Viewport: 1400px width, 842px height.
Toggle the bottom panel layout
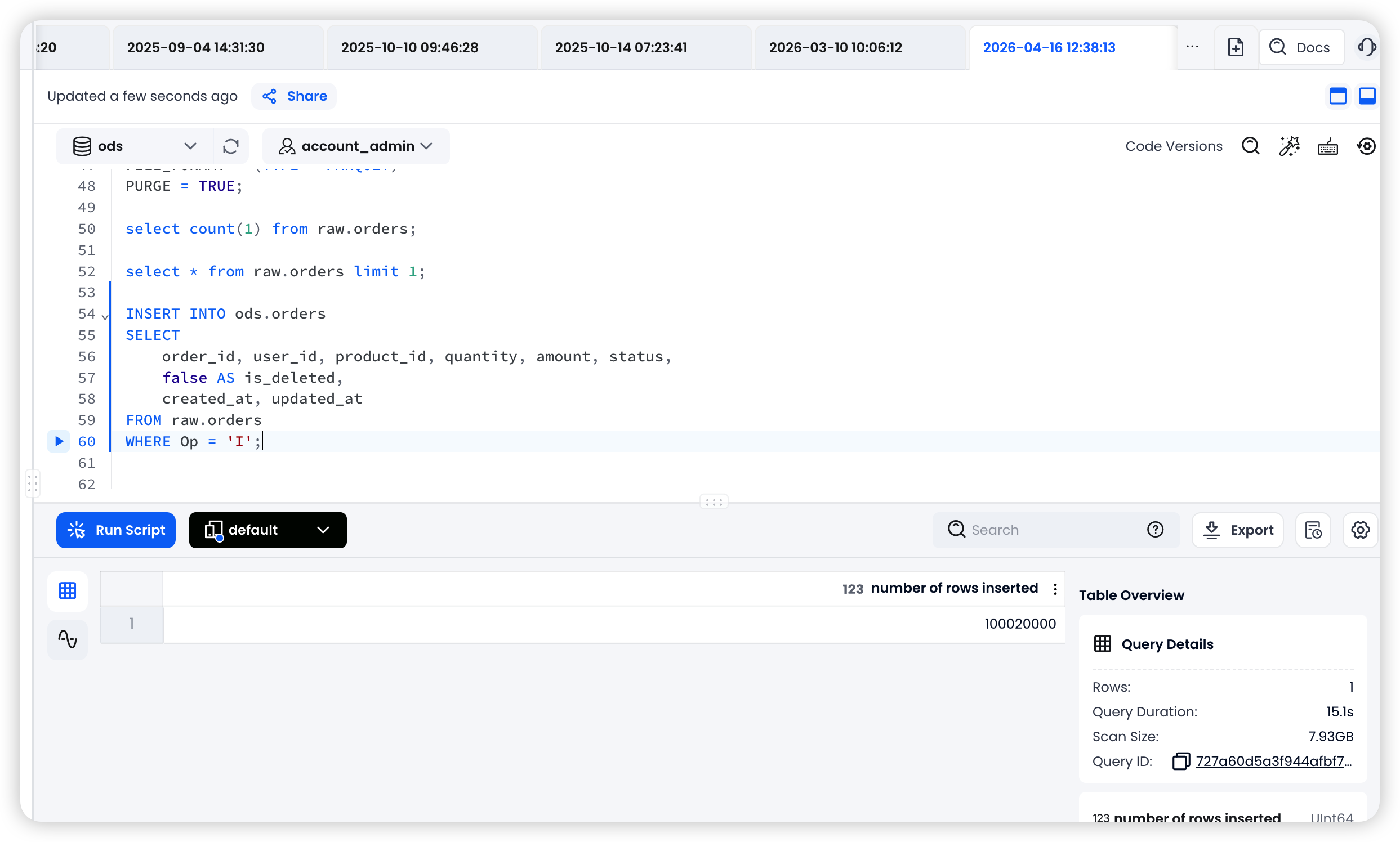1367,96
